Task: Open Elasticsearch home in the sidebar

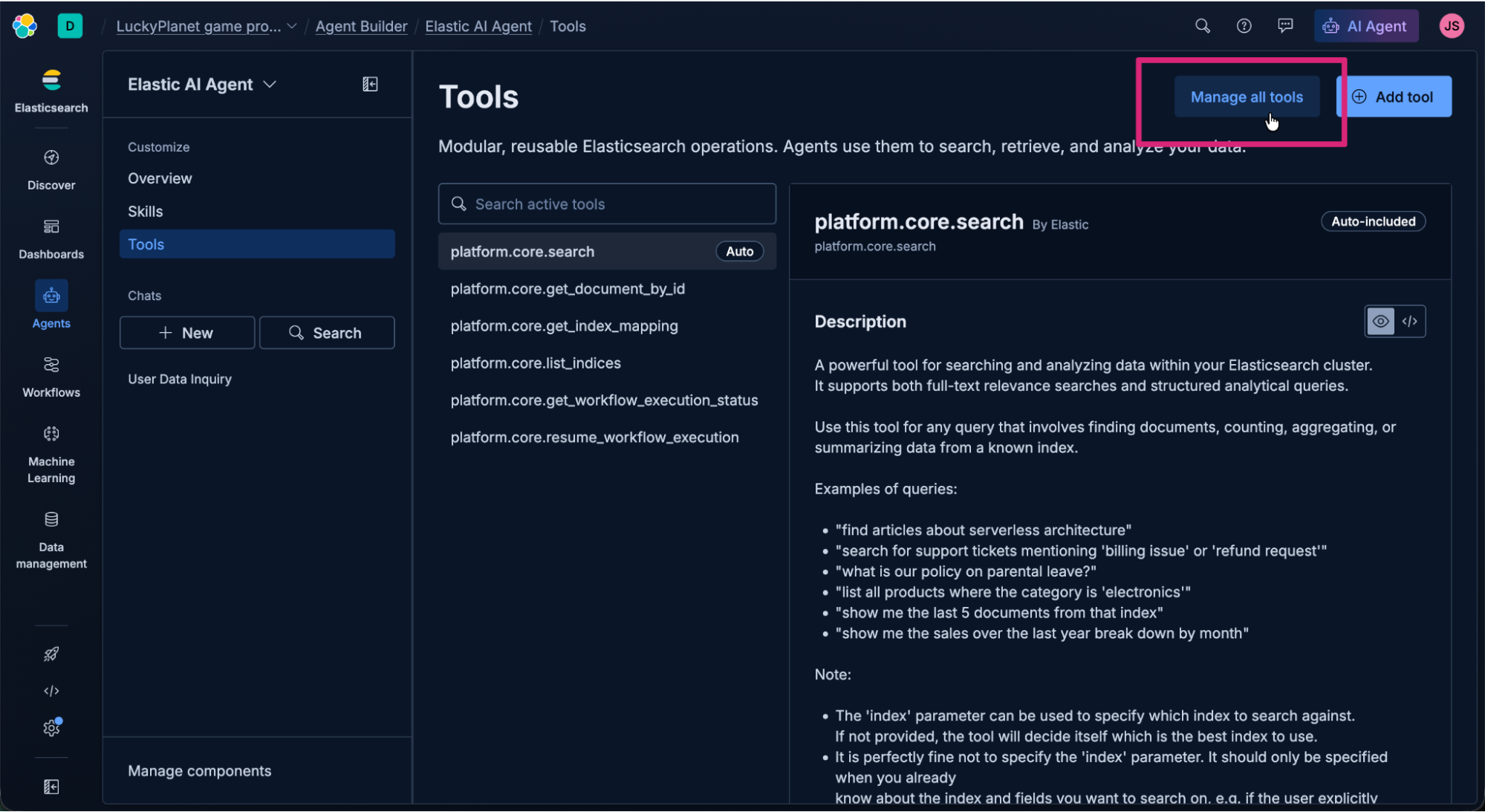Action: [x=51, y=92]
